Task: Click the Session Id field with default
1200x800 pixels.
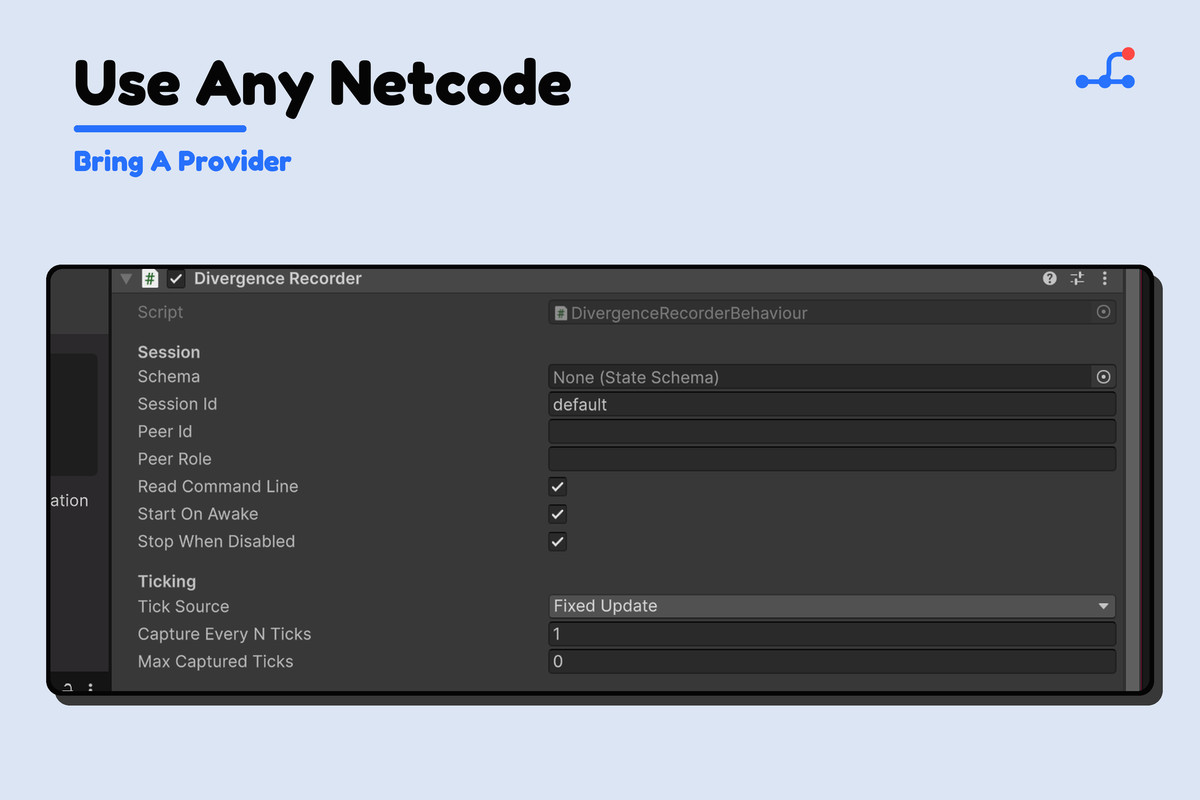Action: point(832,405)
